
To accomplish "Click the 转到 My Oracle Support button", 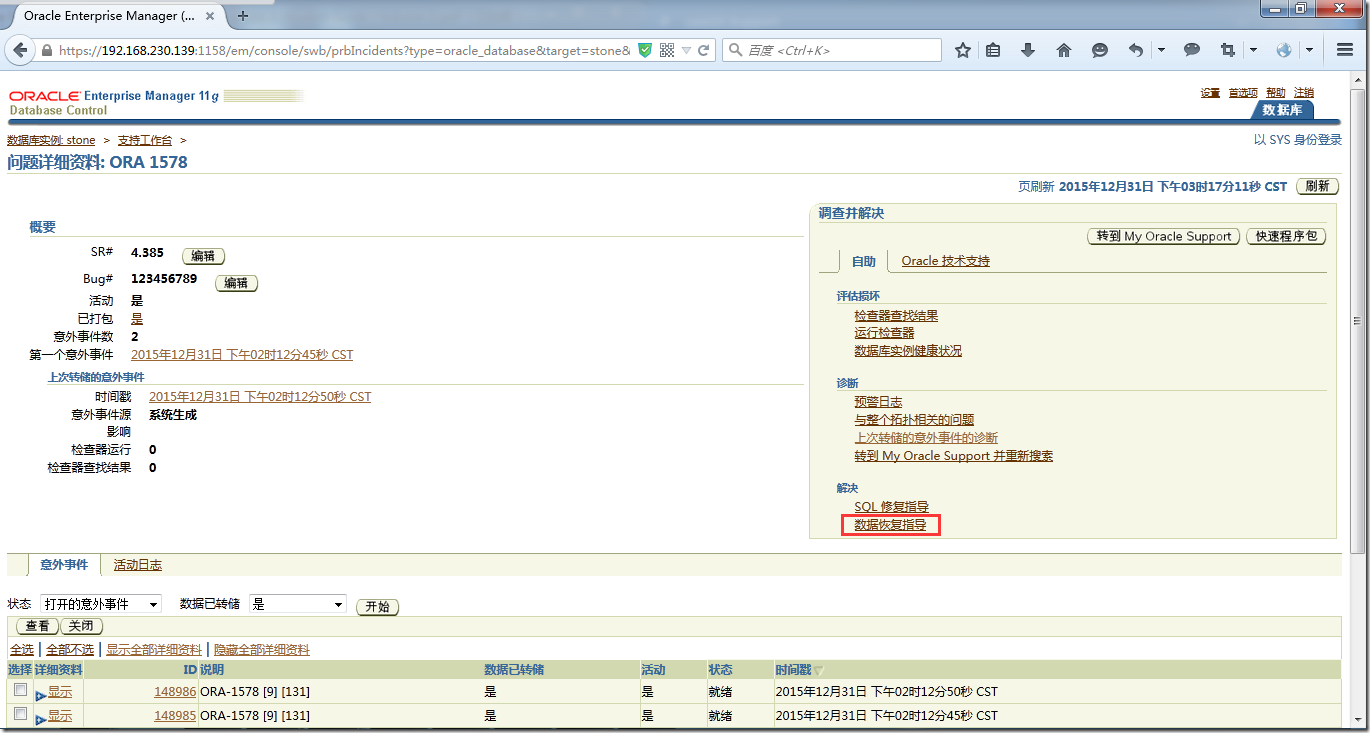I will (x=1163, y=236).
